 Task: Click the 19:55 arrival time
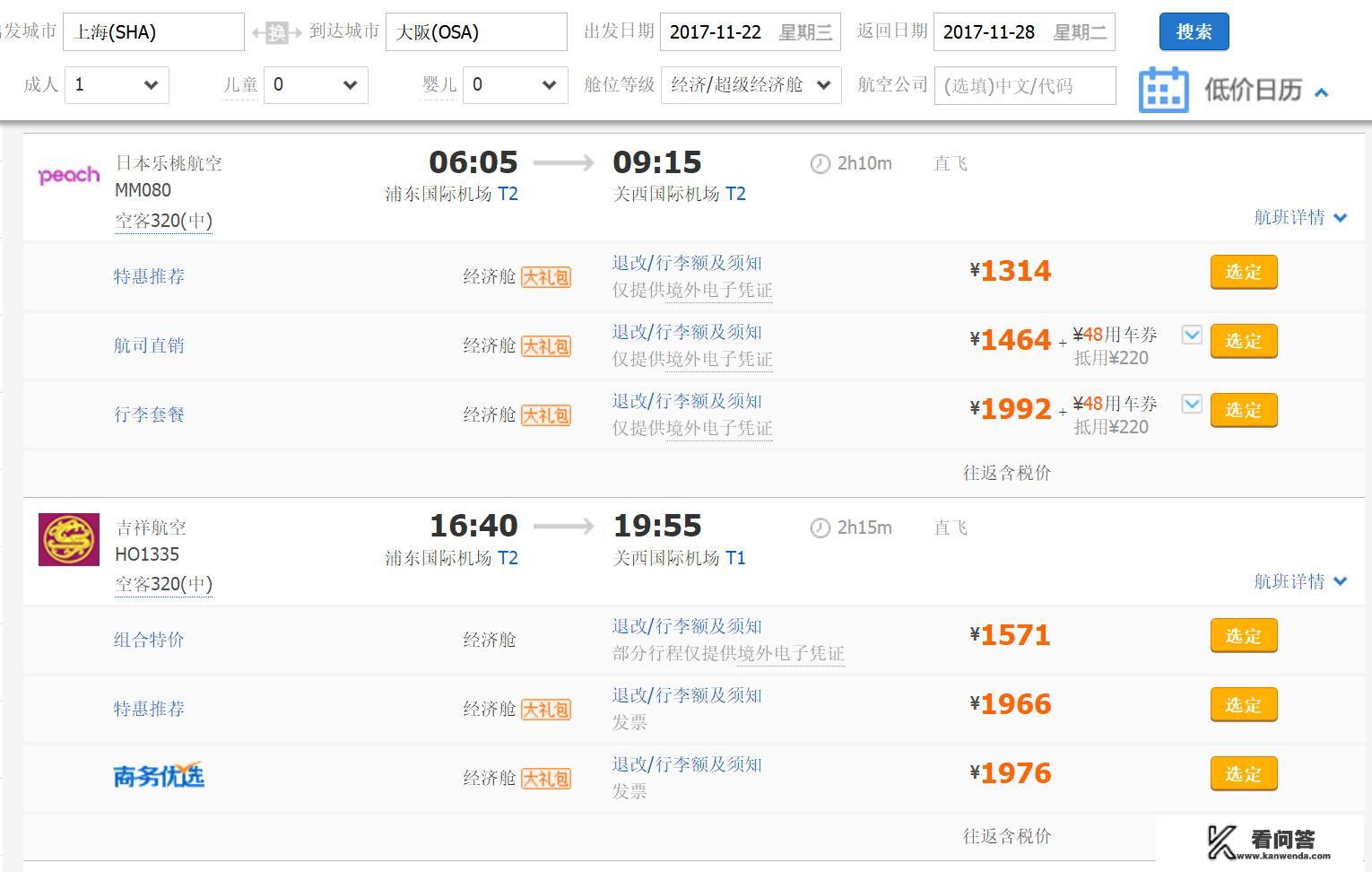coord(657,526)
